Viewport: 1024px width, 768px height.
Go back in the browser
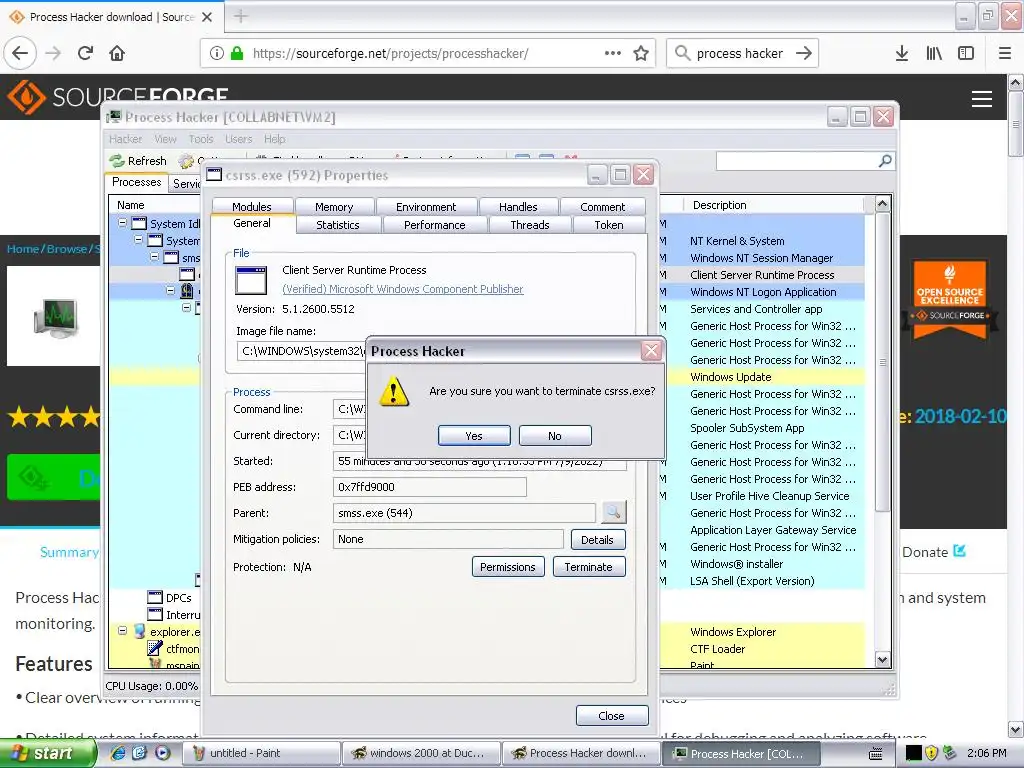[20, 53]
